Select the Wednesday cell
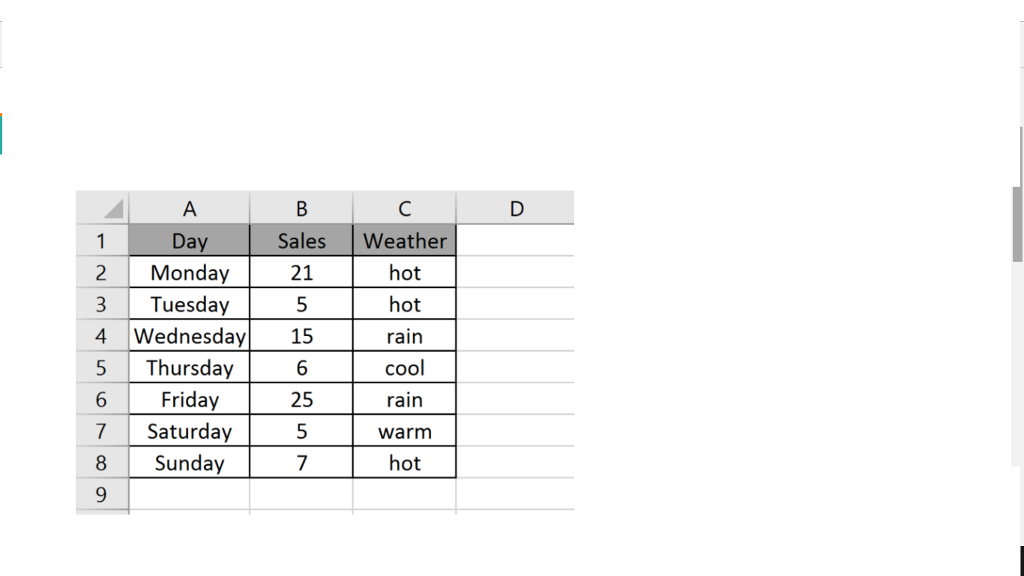The width and height of the screenshot is (1024, 576). pyautogui.click(x=189, y=336)
